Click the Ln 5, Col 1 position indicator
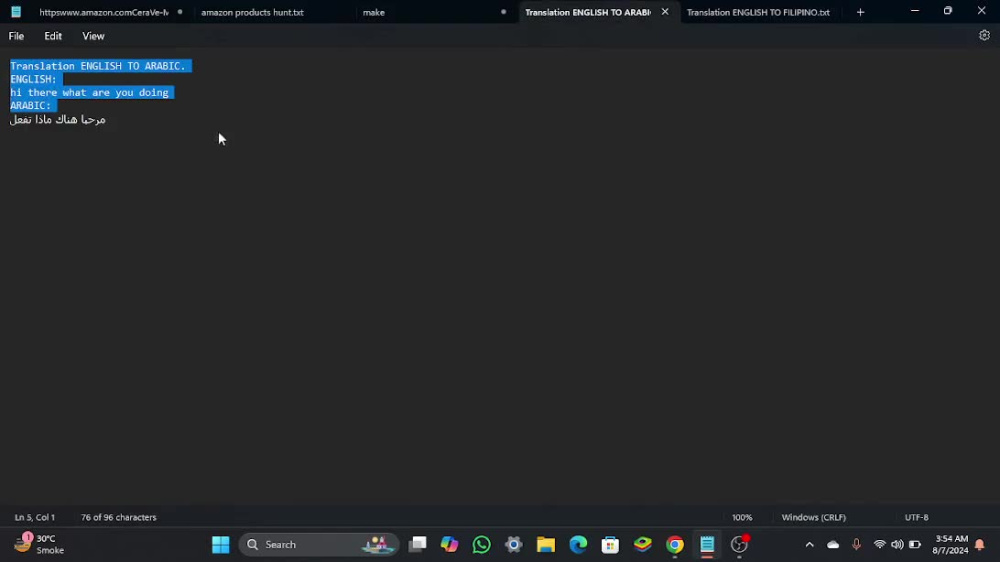Viewport: 1000px width, 562px height. pyautogui.click(x=34, y=517)
